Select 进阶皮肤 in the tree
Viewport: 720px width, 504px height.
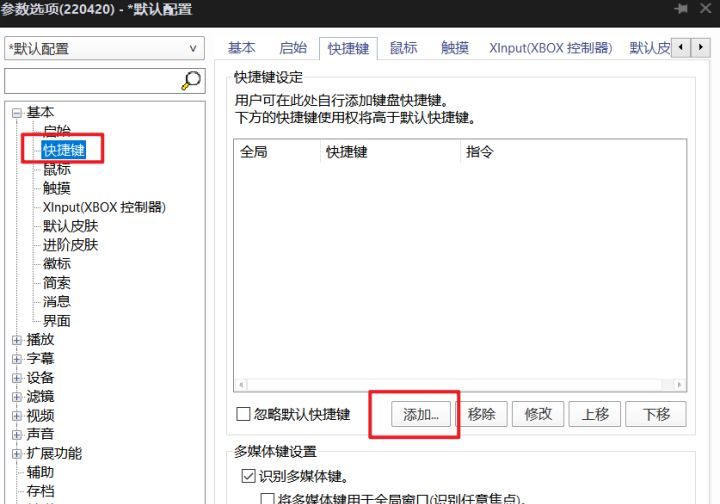pos(70,245)
